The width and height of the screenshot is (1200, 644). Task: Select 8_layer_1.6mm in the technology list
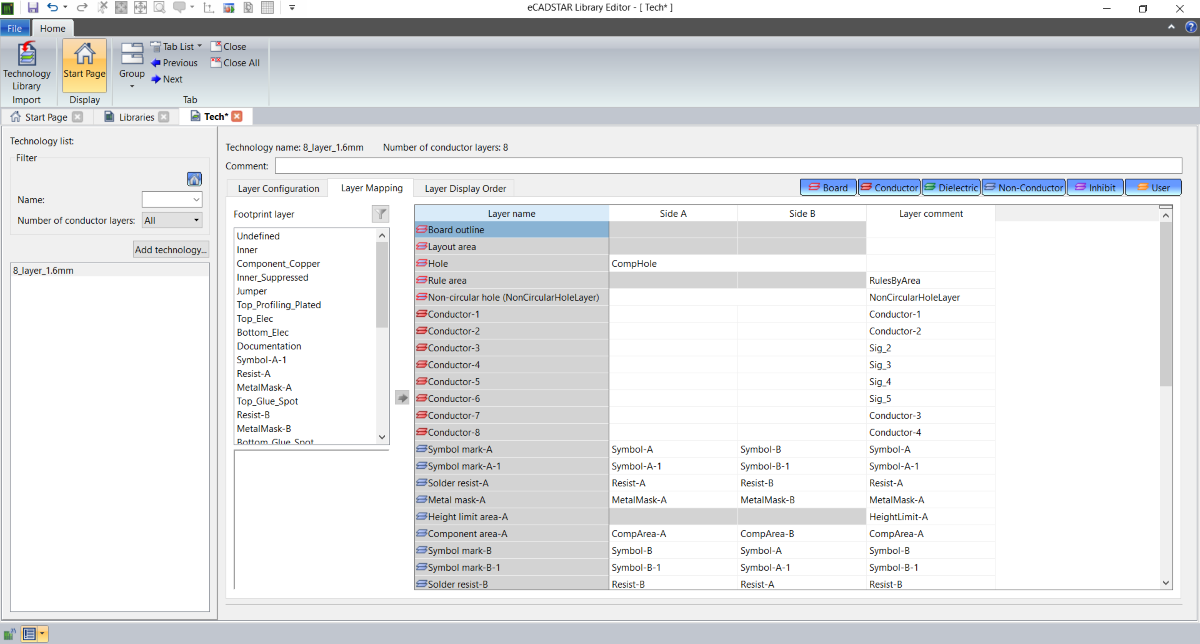pyautogui.click(x=108, y=271)
